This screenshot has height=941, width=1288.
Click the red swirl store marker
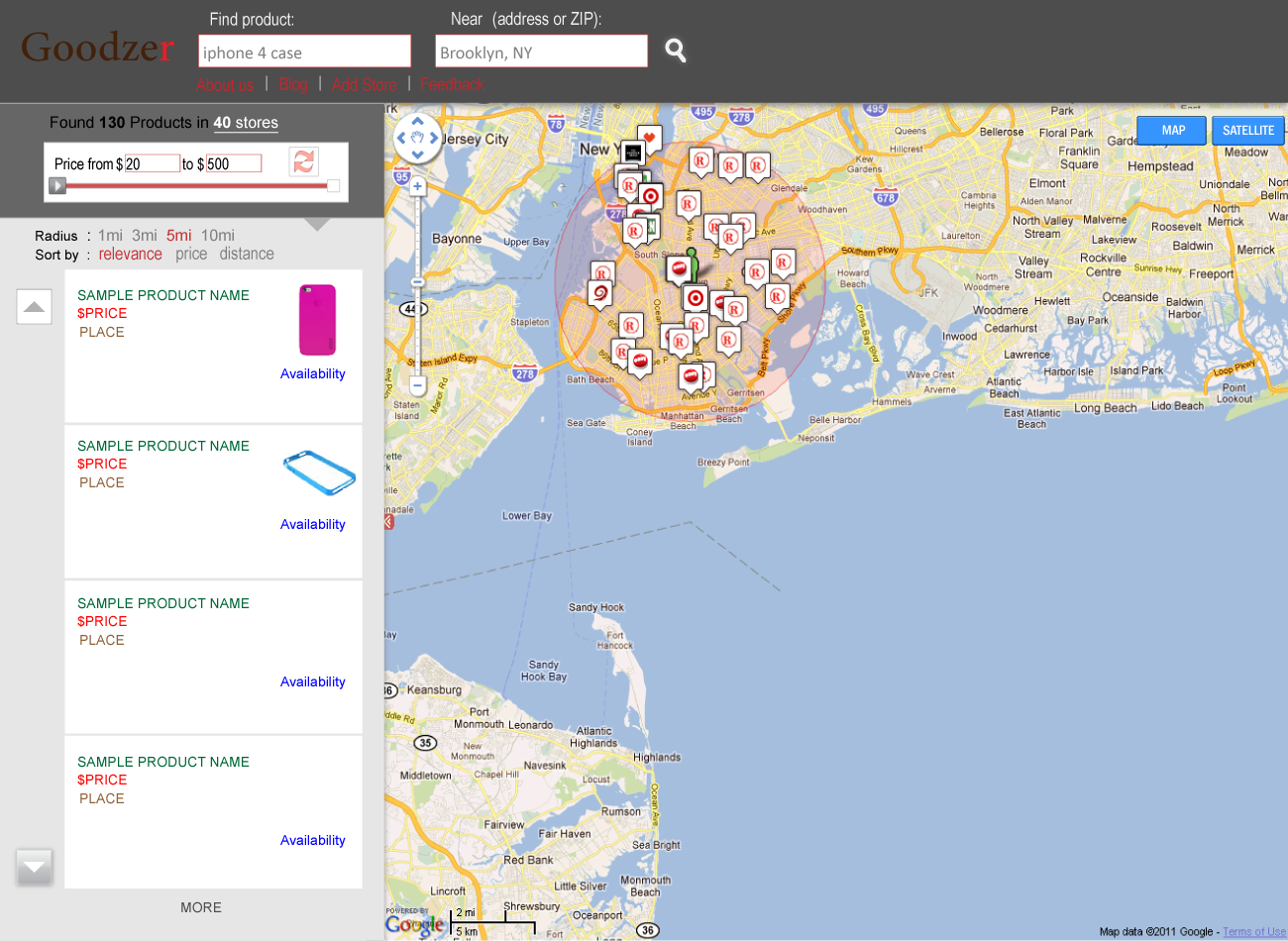[599, 293]
